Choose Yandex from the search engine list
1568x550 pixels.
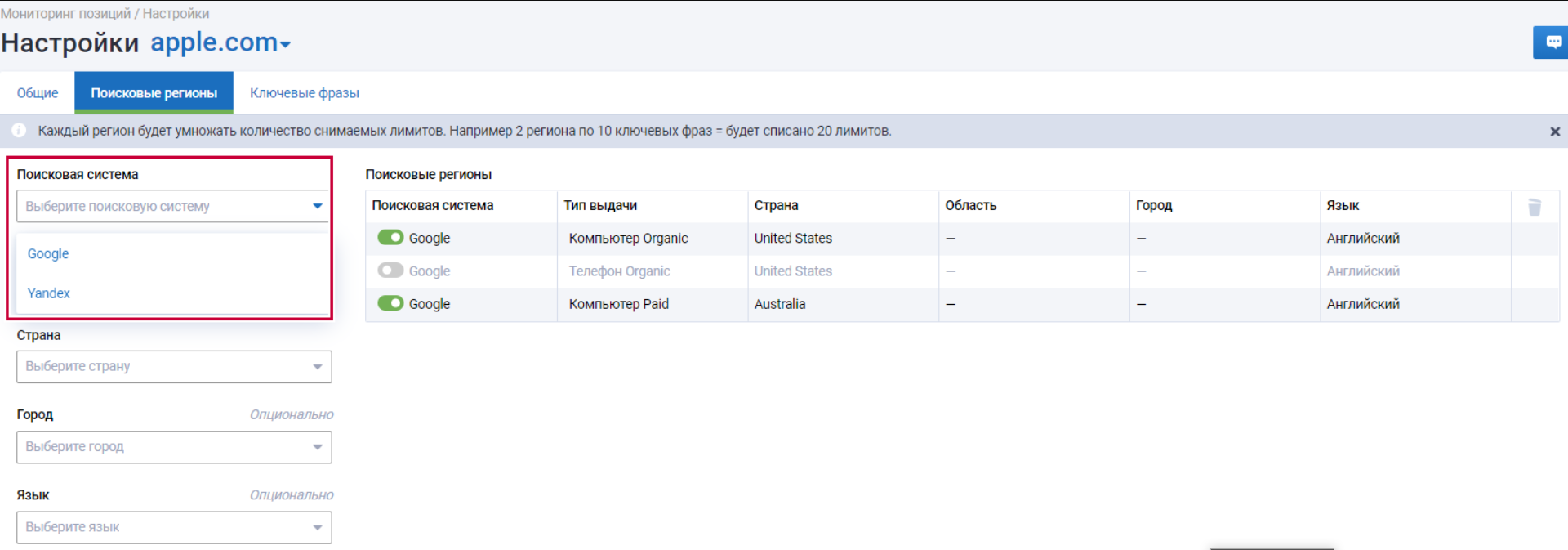(x=49, y=293)
